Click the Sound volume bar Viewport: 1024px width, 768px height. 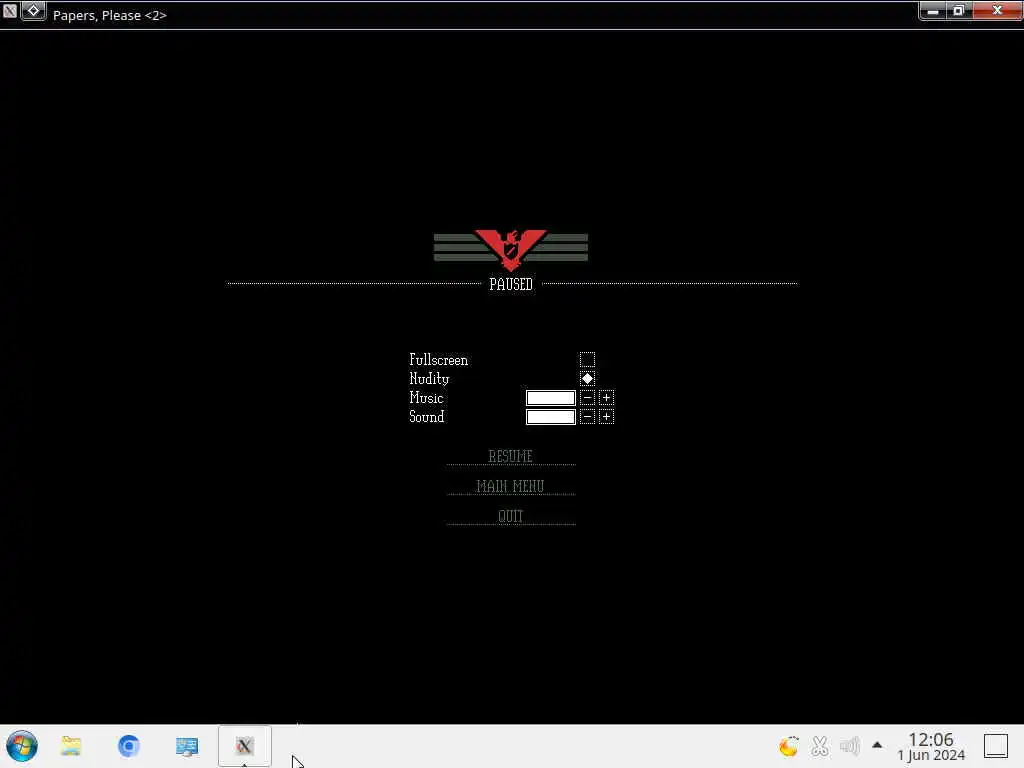pos(551,416)
